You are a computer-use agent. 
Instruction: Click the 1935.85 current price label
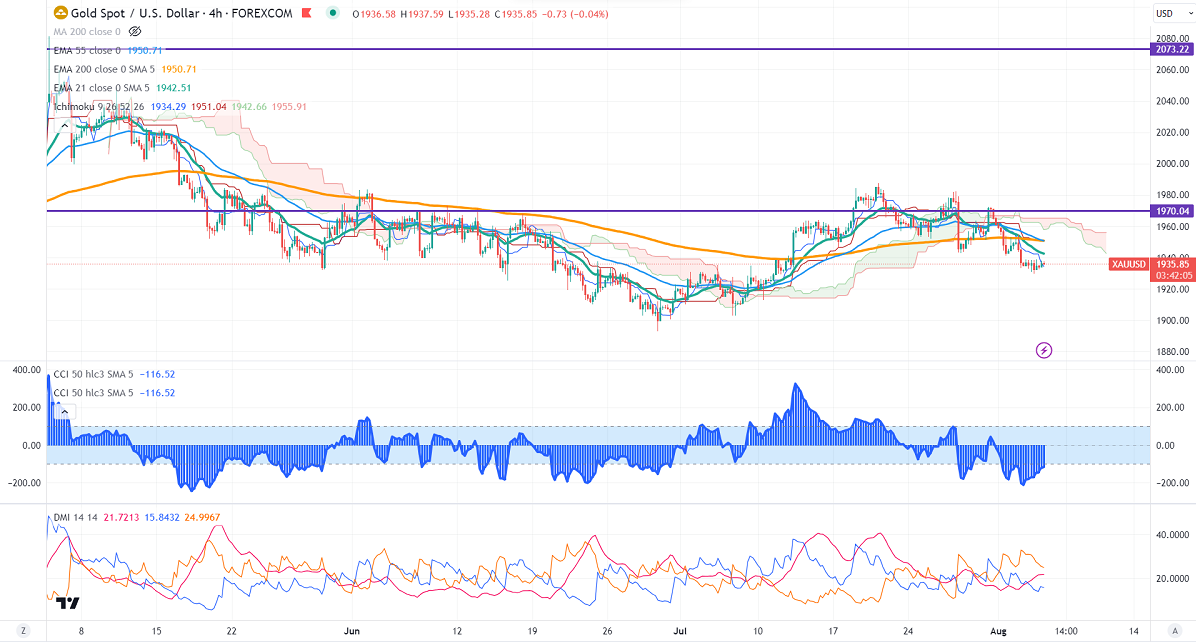(x=1172, y=264)
